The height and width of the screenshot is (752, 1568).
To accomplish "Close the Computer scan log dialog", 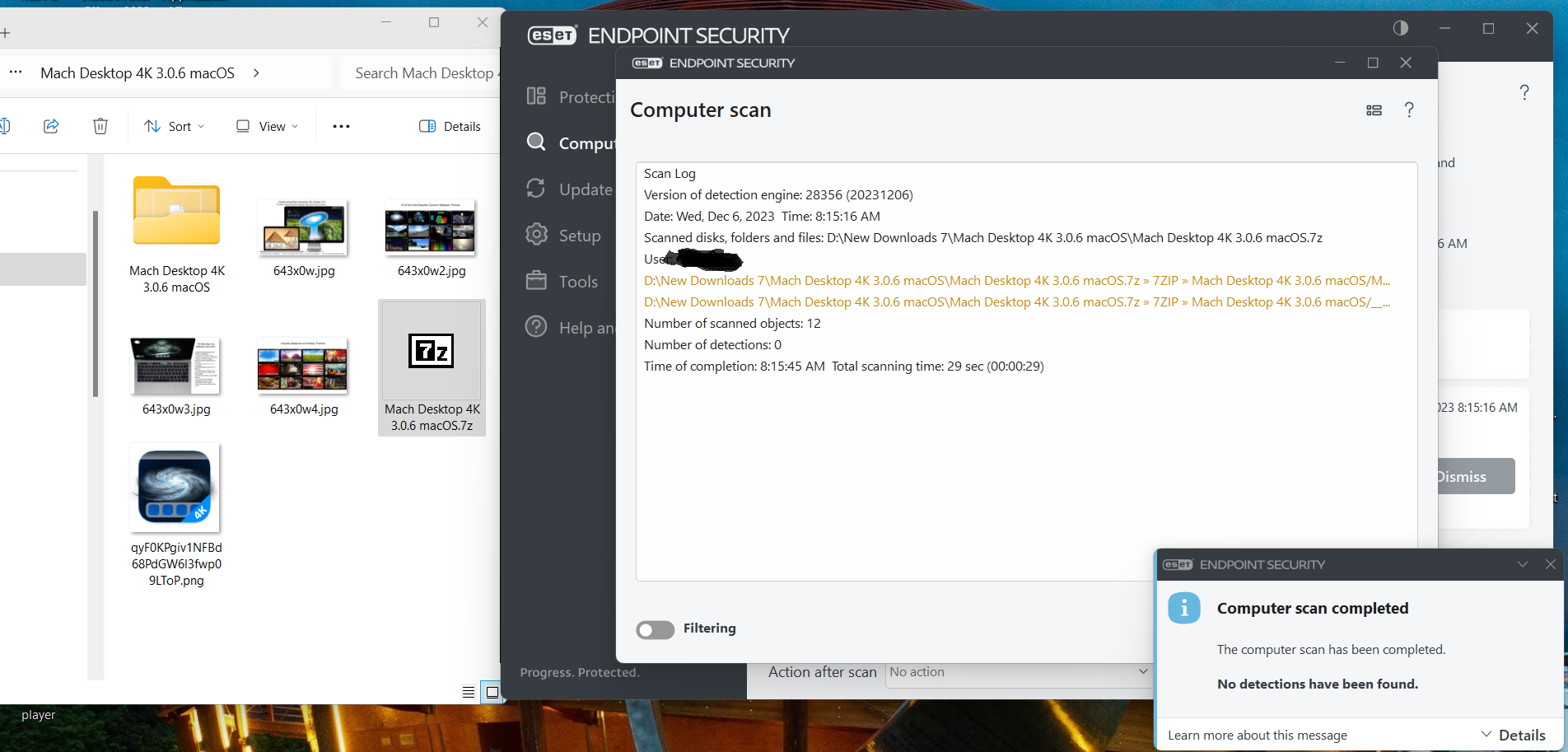I will point(1406,63).
